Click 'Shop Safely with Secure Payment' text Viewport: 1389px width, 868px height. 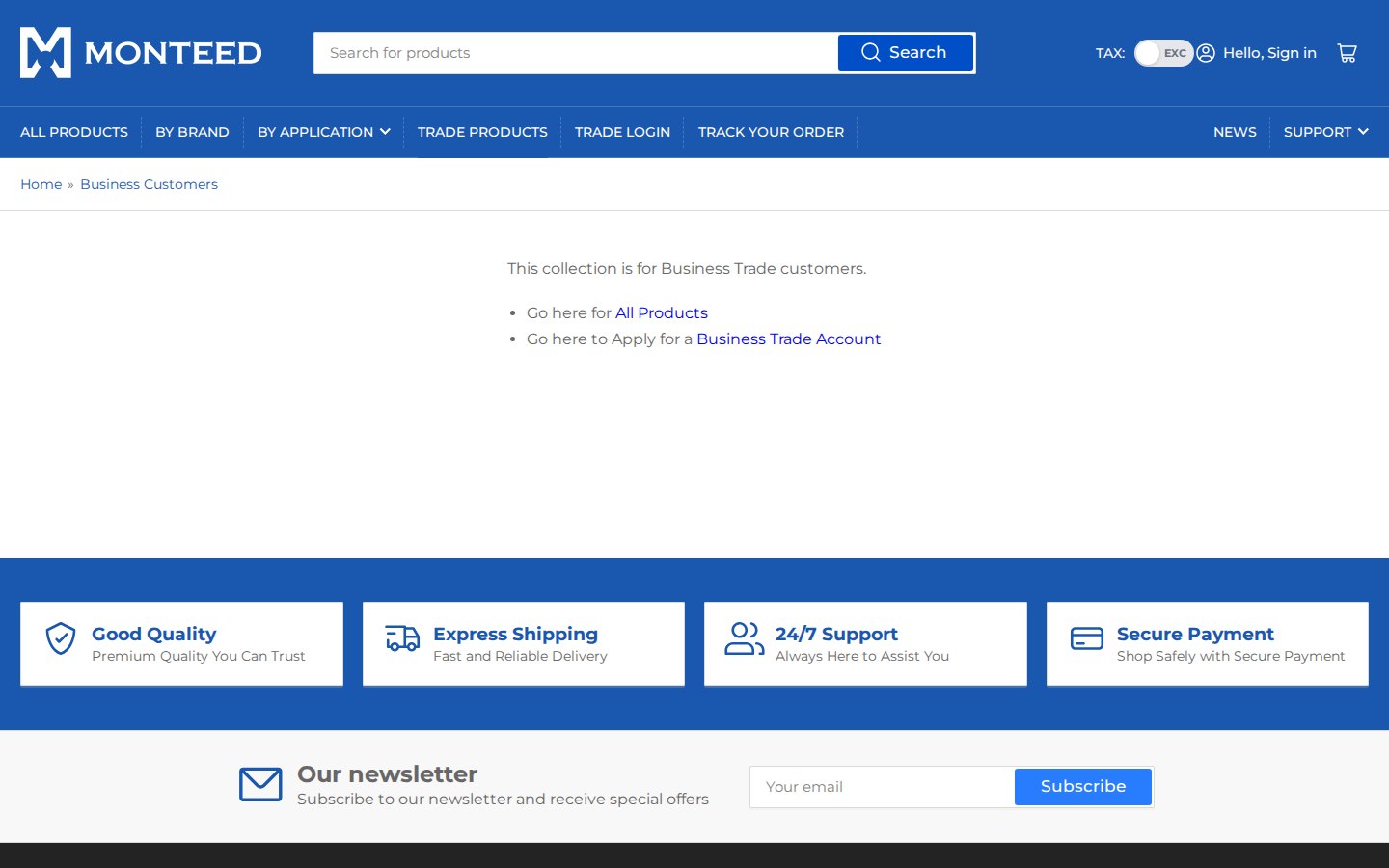[1231, 656]
